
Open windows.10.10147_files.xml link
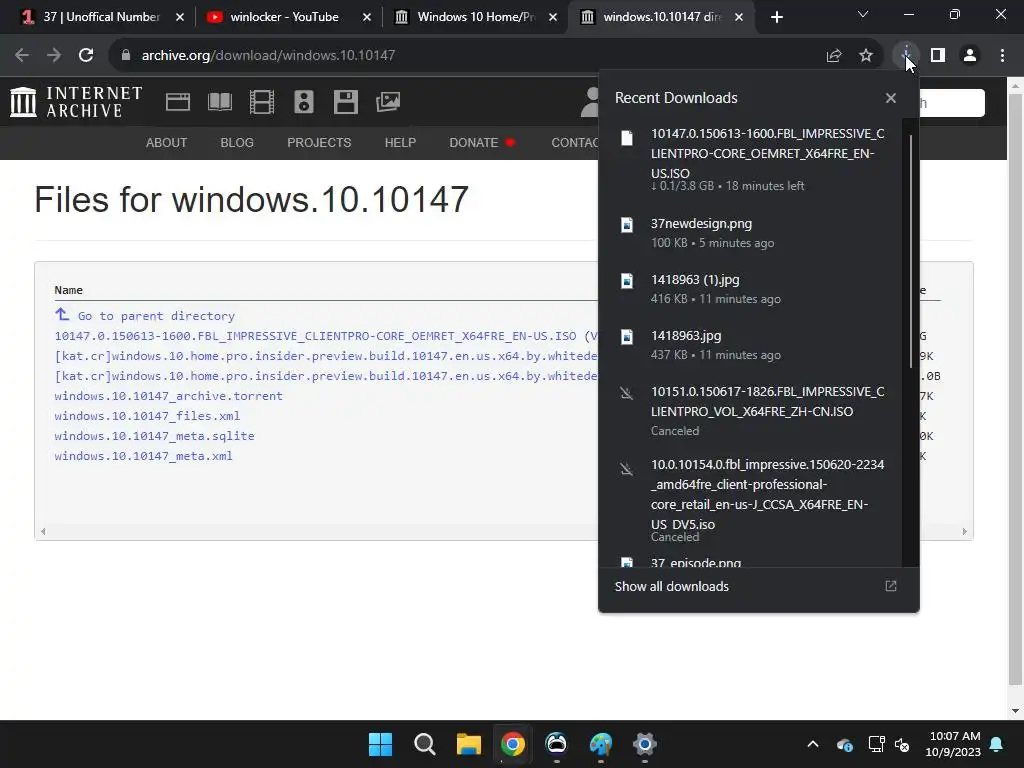tap(148, 416)
